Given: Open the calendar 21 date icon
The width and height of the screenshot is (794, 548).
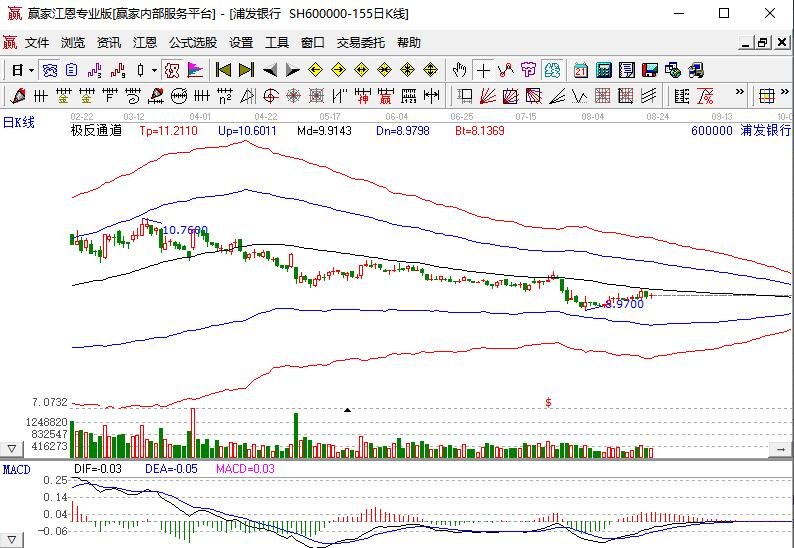Looking at the screenshot, I should click(580, 70).
